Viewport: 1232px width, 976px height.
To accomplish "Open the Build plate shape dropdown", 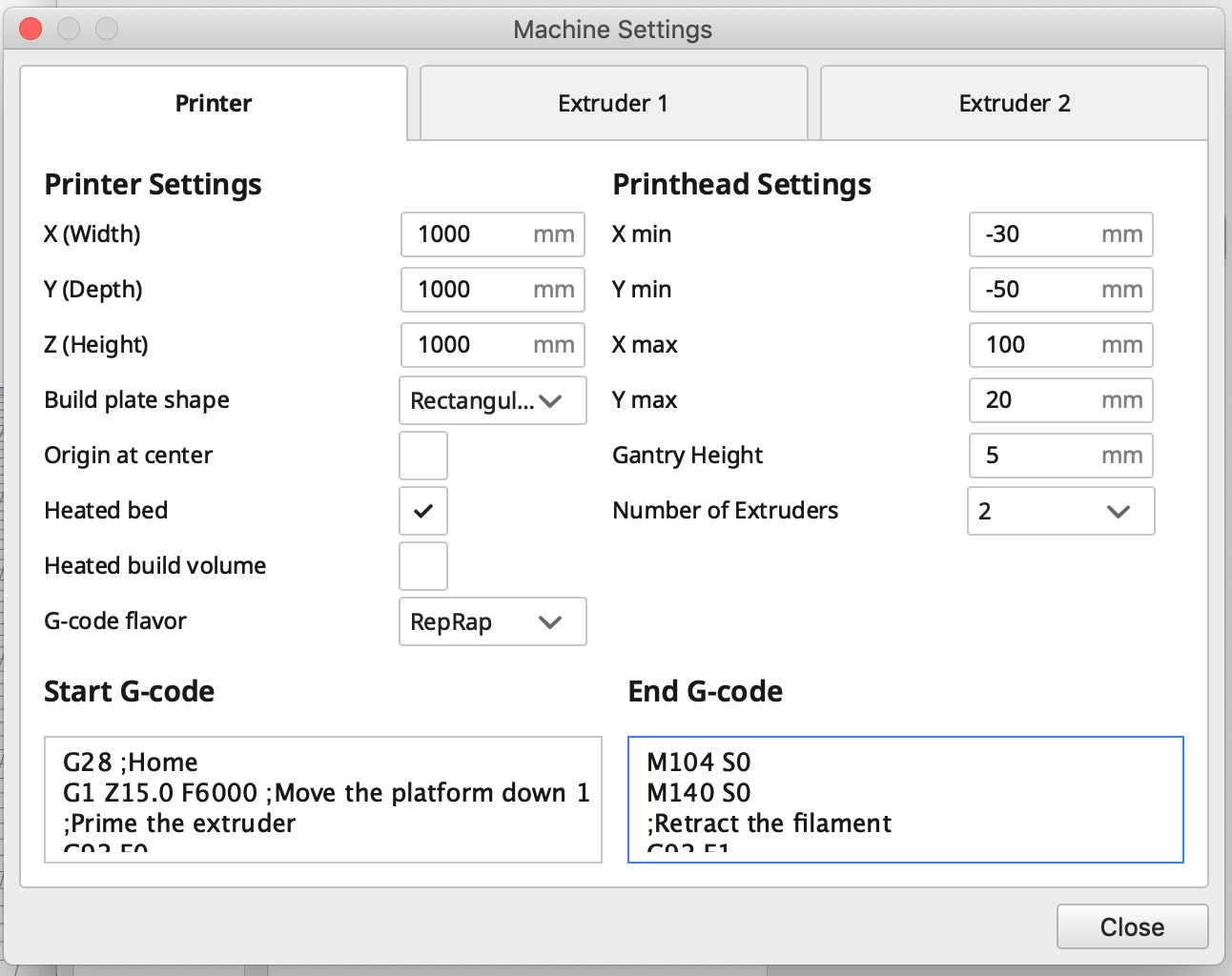I will pyautogui.click(x=492, y=400).
